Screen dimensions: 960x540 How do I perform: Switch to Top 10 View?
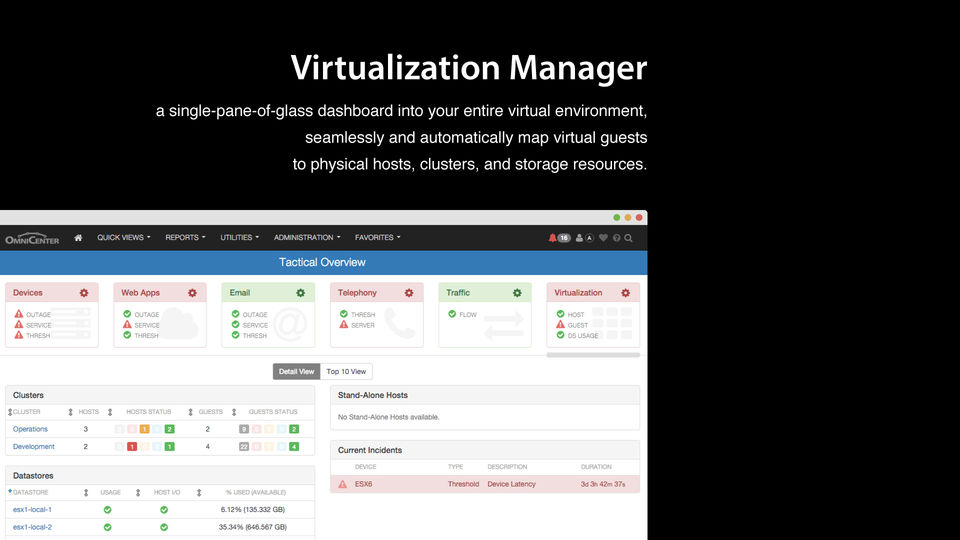[x=346, y=371]
